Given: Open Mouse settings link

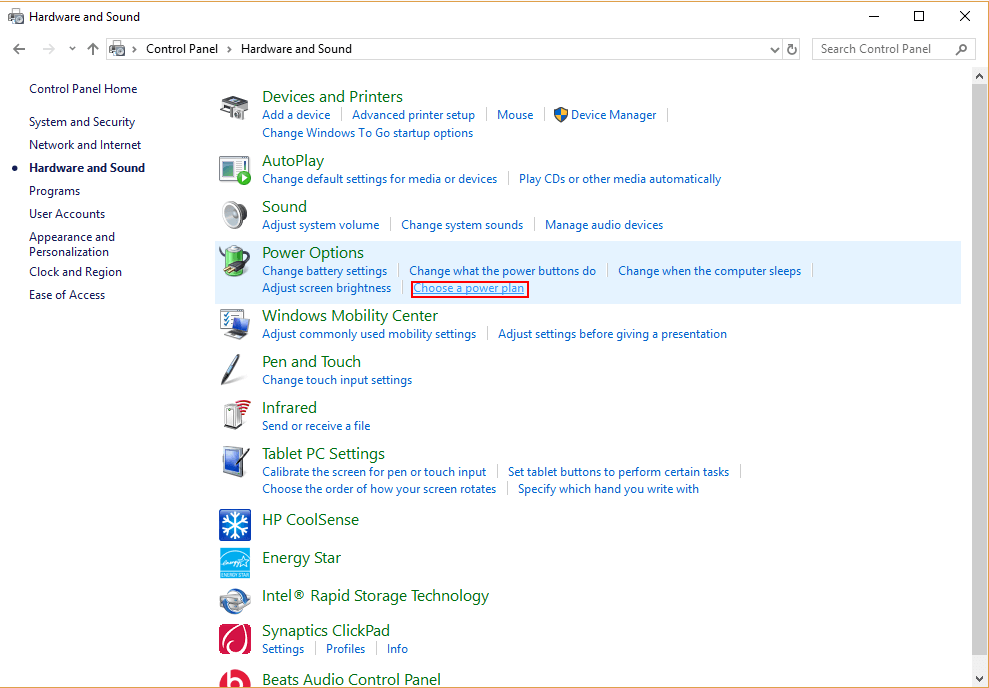Looking at the screenshot, I should pos(515,115).
